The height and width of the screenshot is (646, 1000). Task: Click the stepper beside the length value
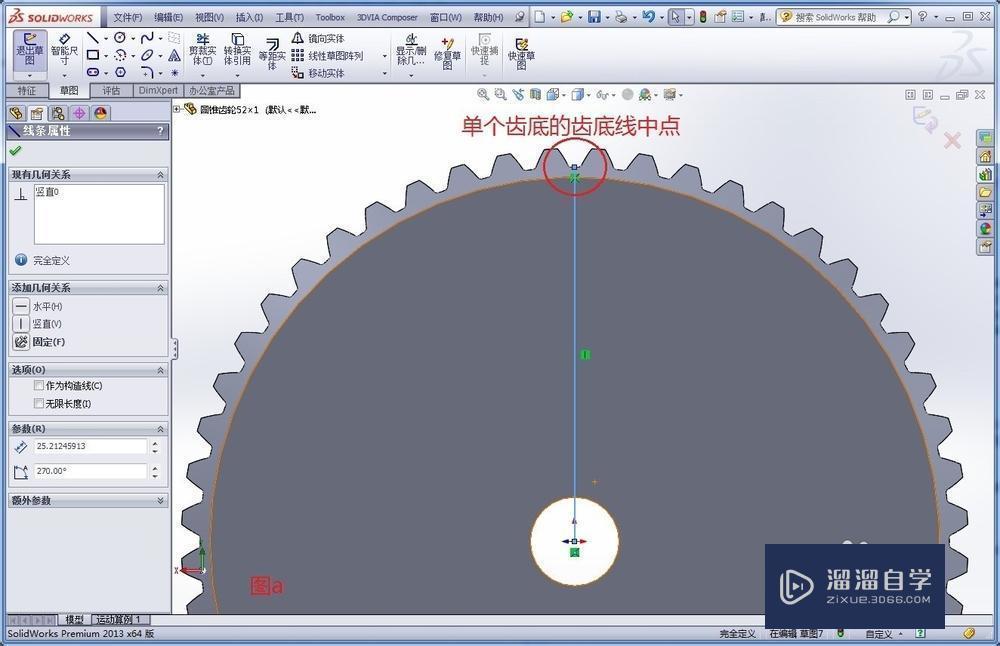point(155,446)
